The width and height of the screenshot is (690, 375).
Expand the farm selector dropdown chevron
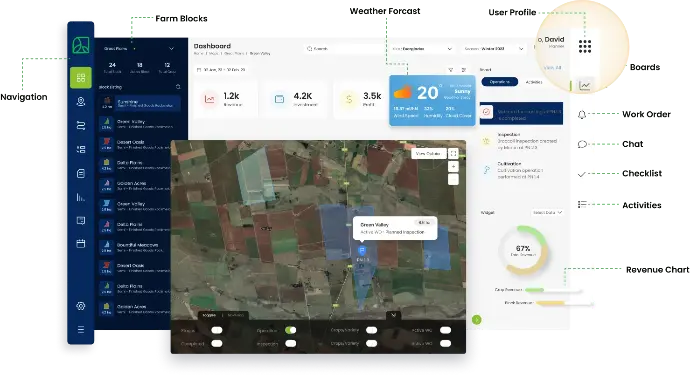coord(171,49)
